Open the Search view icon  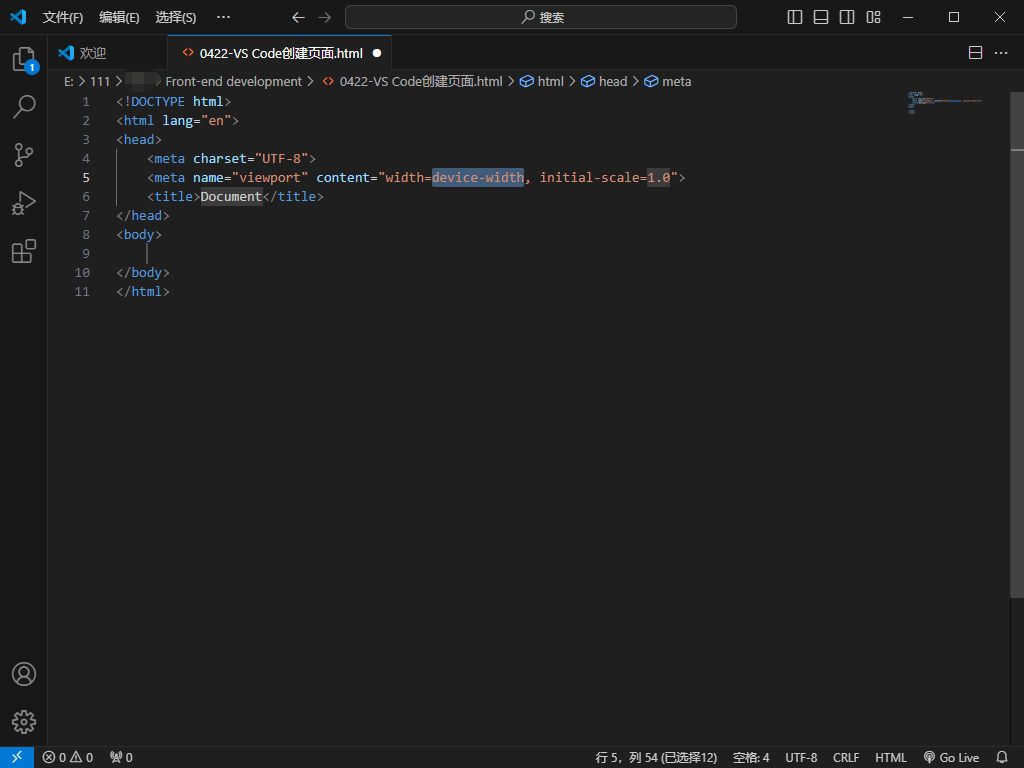(x=24, y=106)
